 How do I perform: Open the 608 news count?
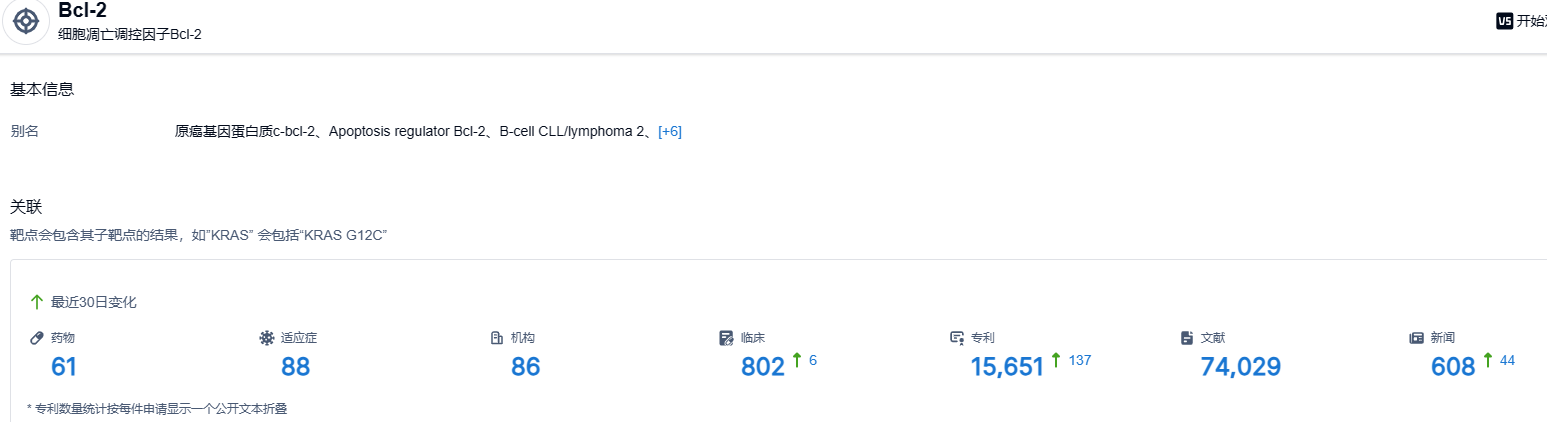pyautogui.click(x=1453, y=367)
